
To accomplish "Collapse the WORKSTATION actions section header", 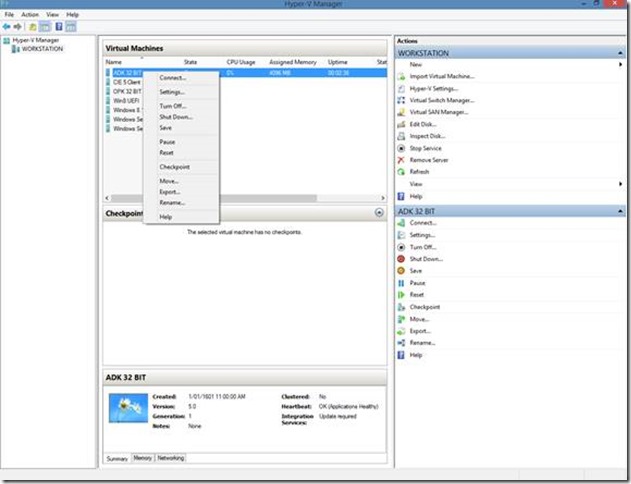I will (621, 53).
